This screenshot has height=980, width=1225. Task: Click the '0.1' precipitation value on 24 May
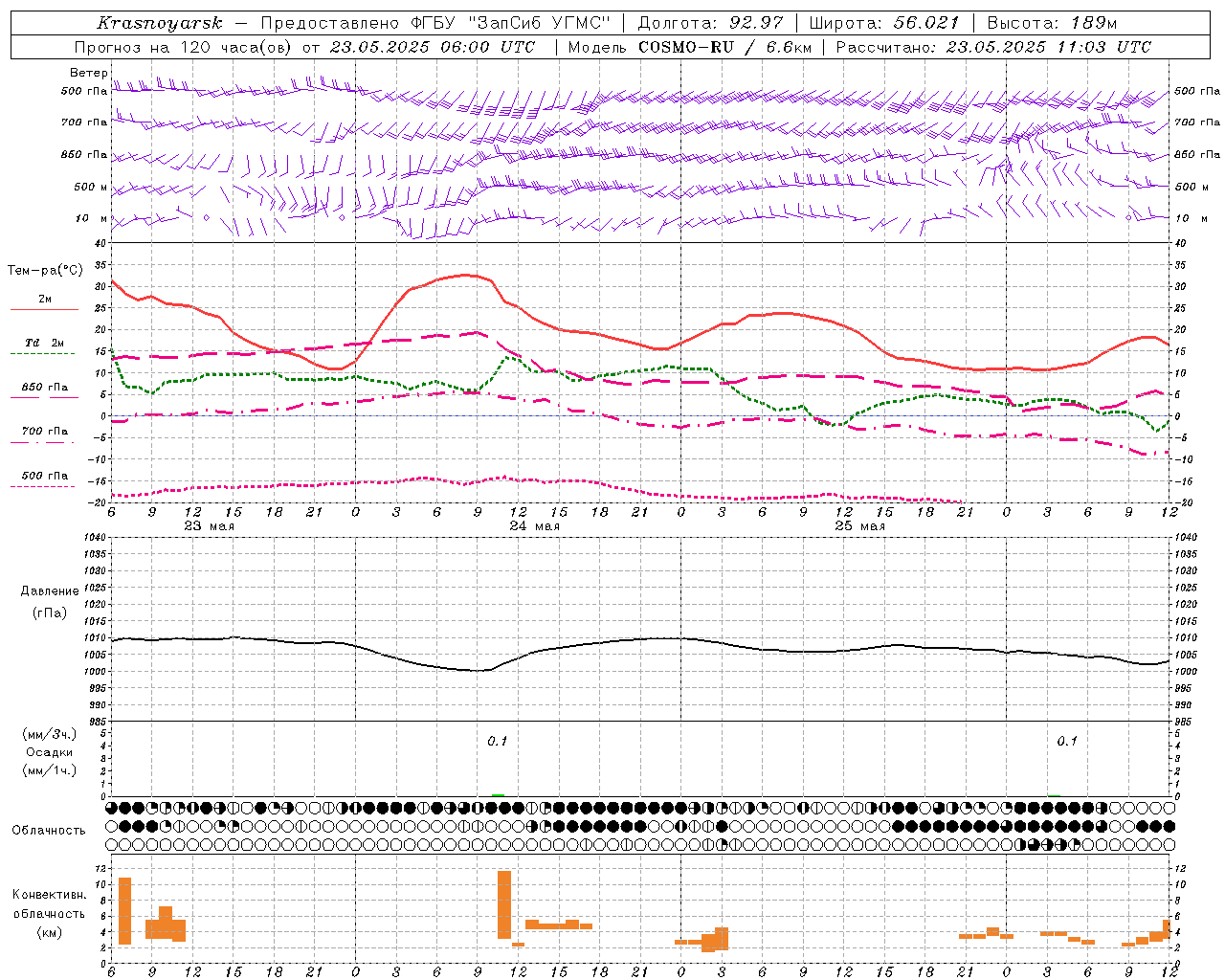tap(498, 741)
